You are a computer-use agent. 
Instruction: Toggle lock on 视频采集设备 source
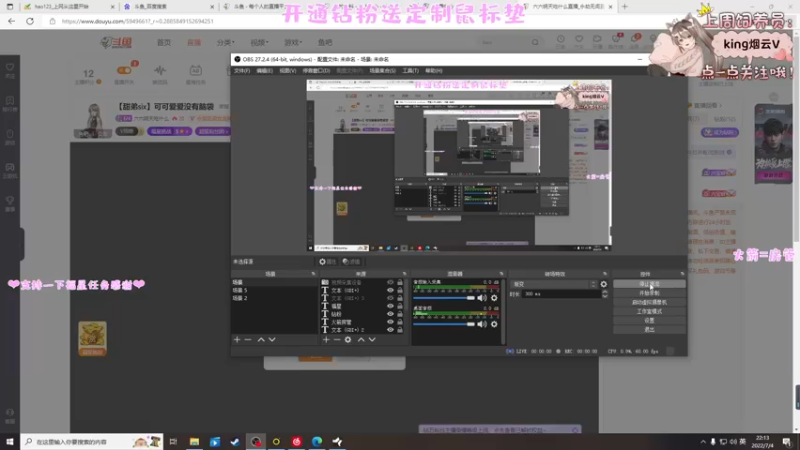pyautogui.click(x=400, y=282)
